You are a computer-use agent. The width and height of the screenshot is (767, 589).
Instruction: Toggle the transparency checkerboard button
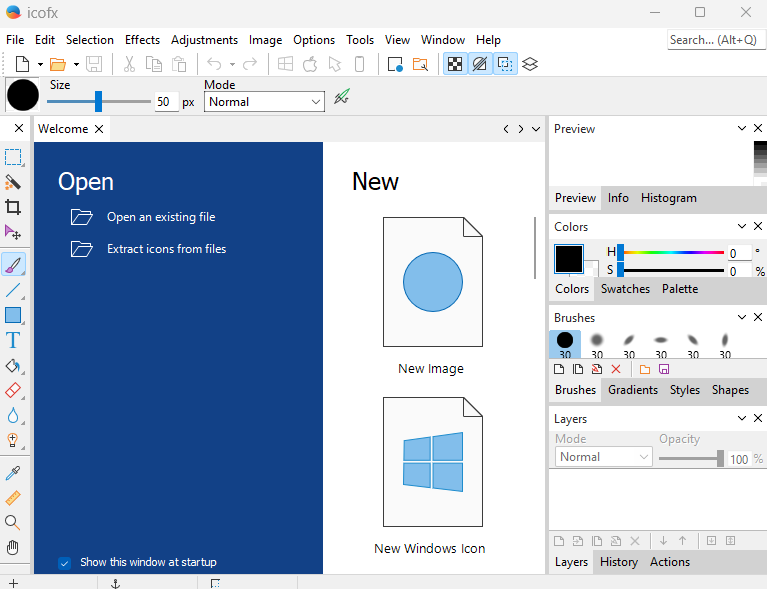point(455,65)
